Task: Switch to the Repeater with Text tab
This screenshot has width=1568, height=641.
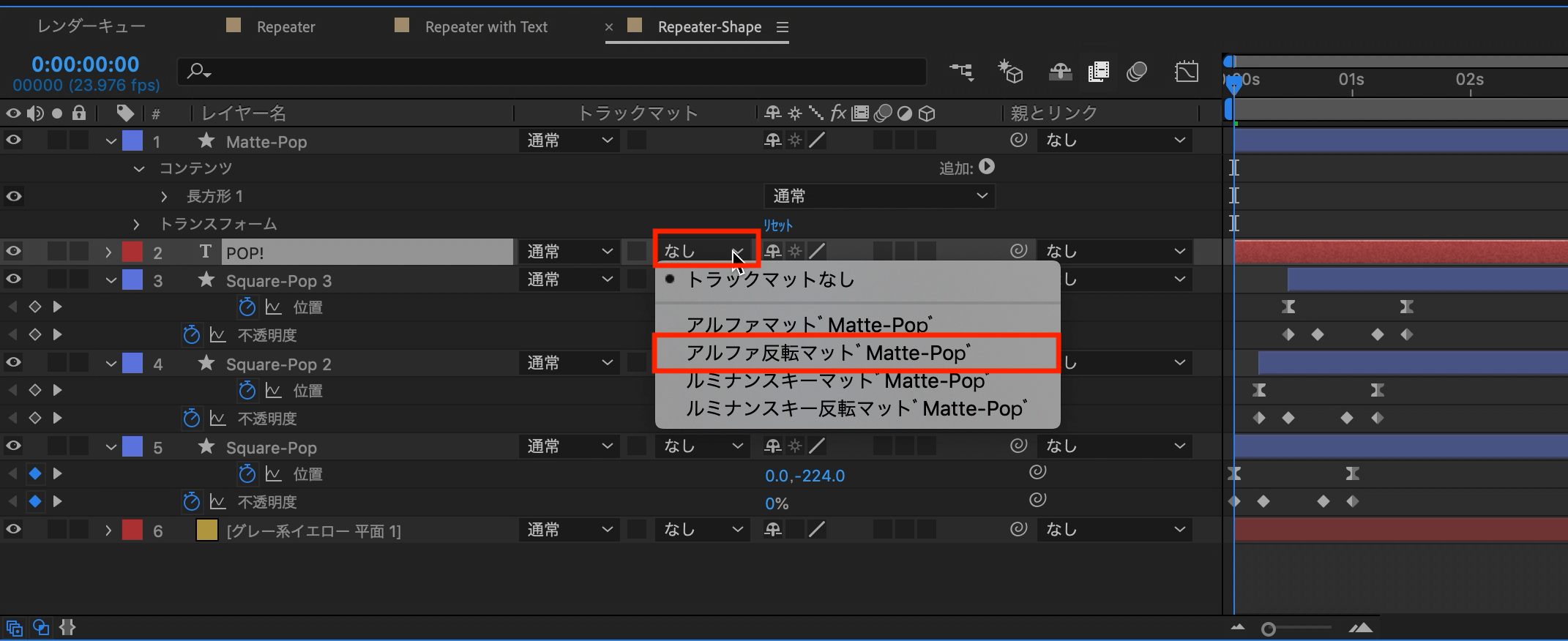Action: pos(485,27)
